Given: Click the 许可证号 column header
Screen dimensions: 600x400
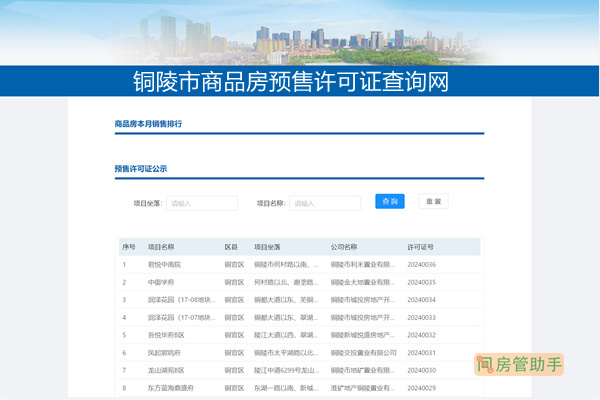Looking at the screenshot, I should click(x=420, y=246).
